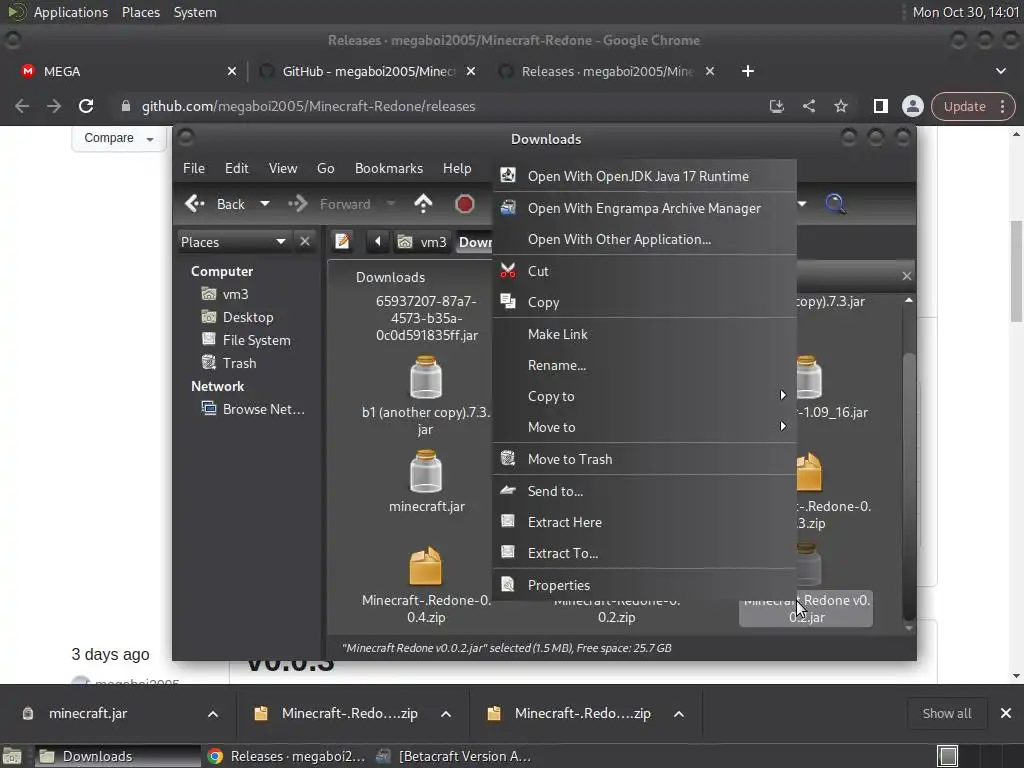Open the Places sidebar dropdown

tap(234, 242)
